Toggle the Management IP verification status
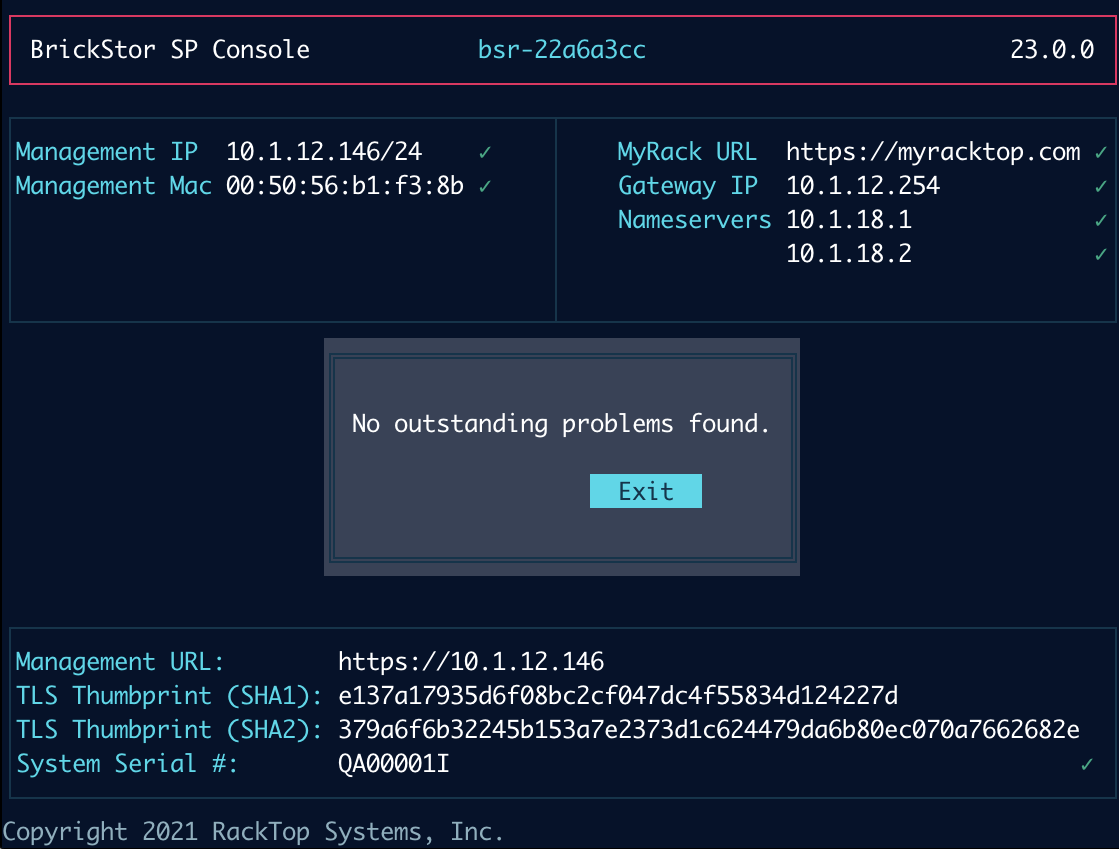 tap(484, 152)
